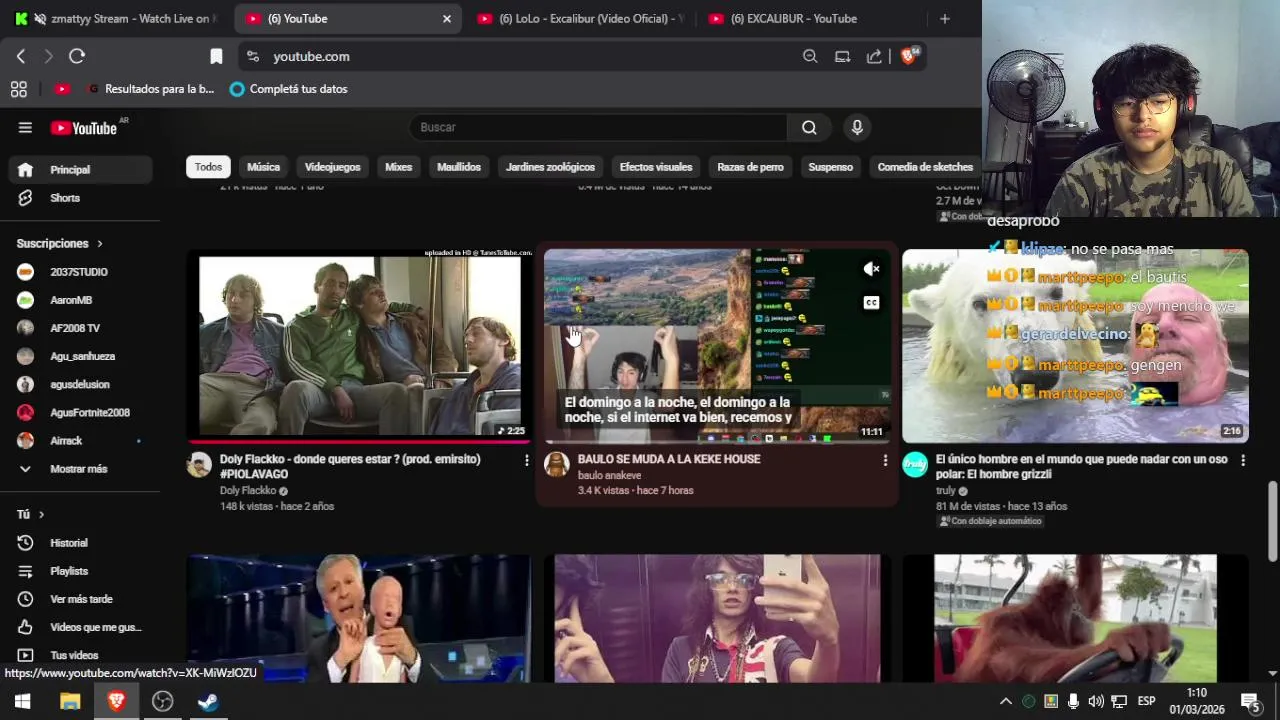1280x720 pixels.
Task: Expand the Tú section
Action: pyautogui.click(x=30, y=514)
